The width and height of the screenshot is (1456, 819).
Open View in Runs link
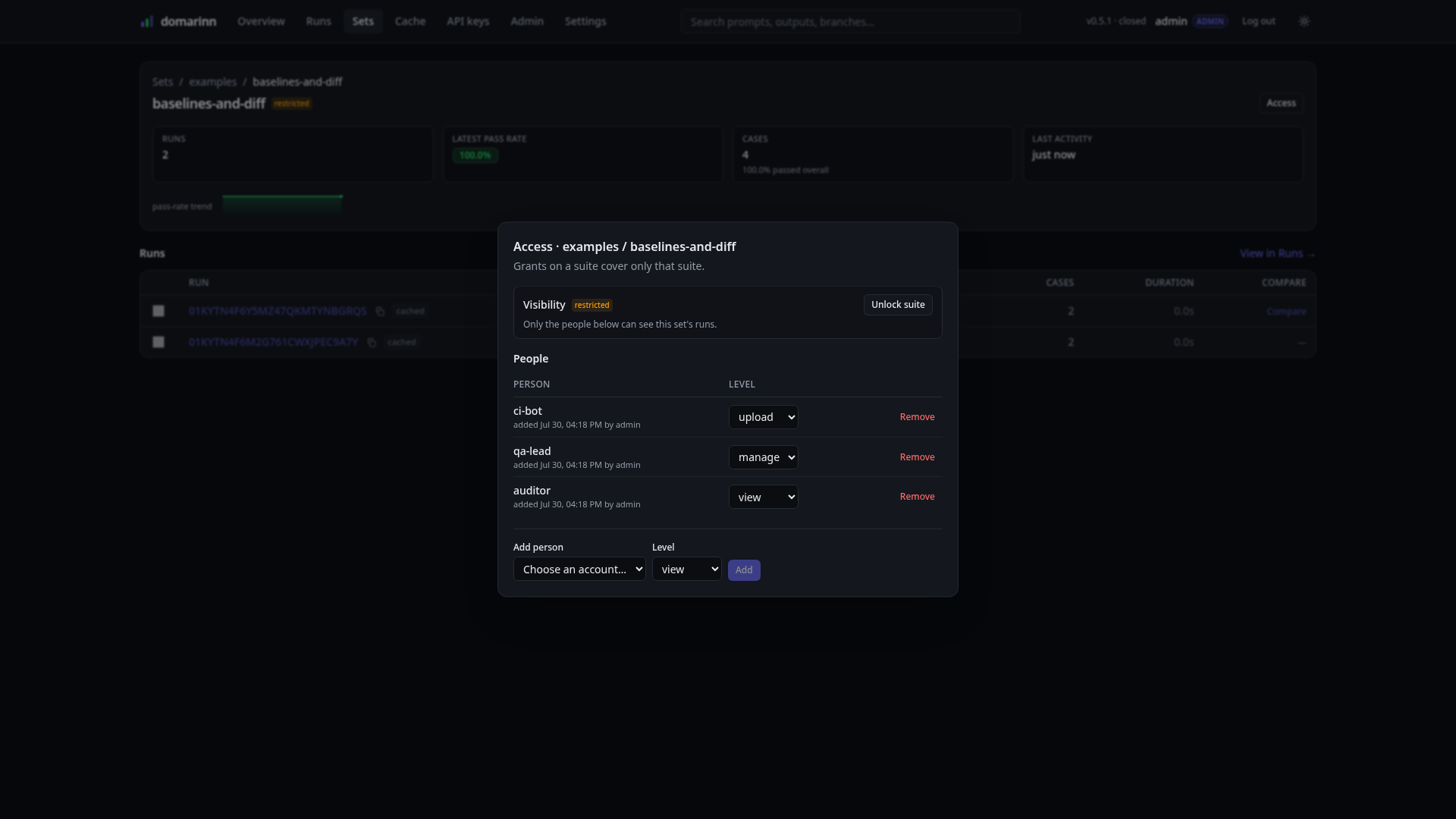pos(1277,253)
